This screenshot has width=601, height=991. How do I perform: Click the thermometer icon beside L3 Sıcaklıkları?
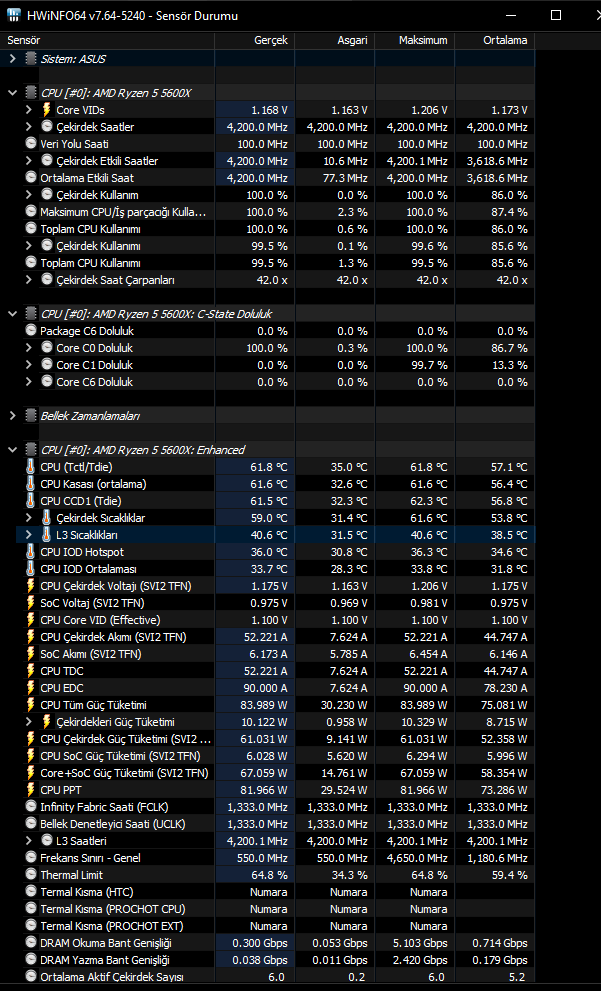46,535
